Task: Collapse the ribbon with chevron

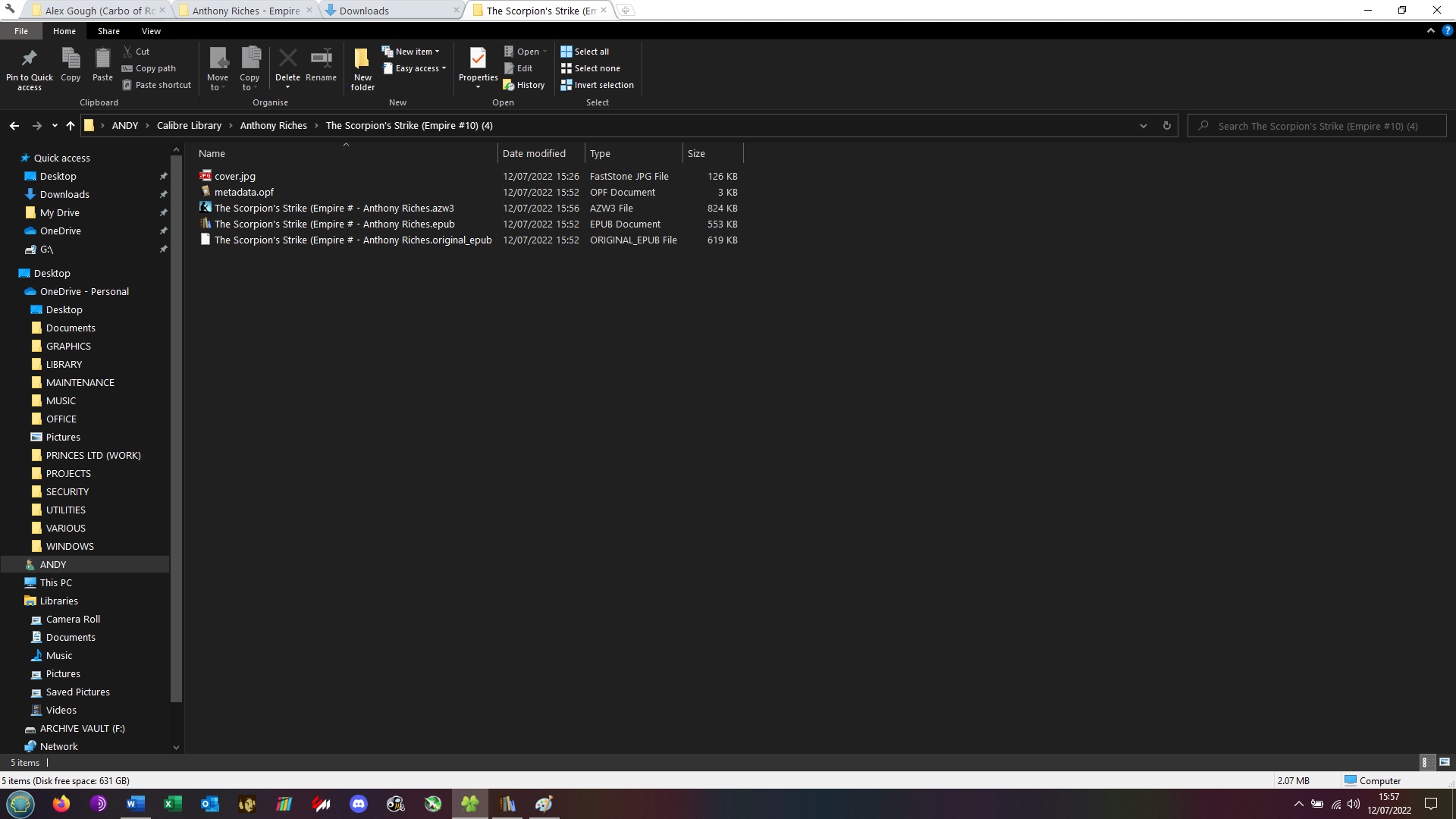Action: tap(1430, 31)
